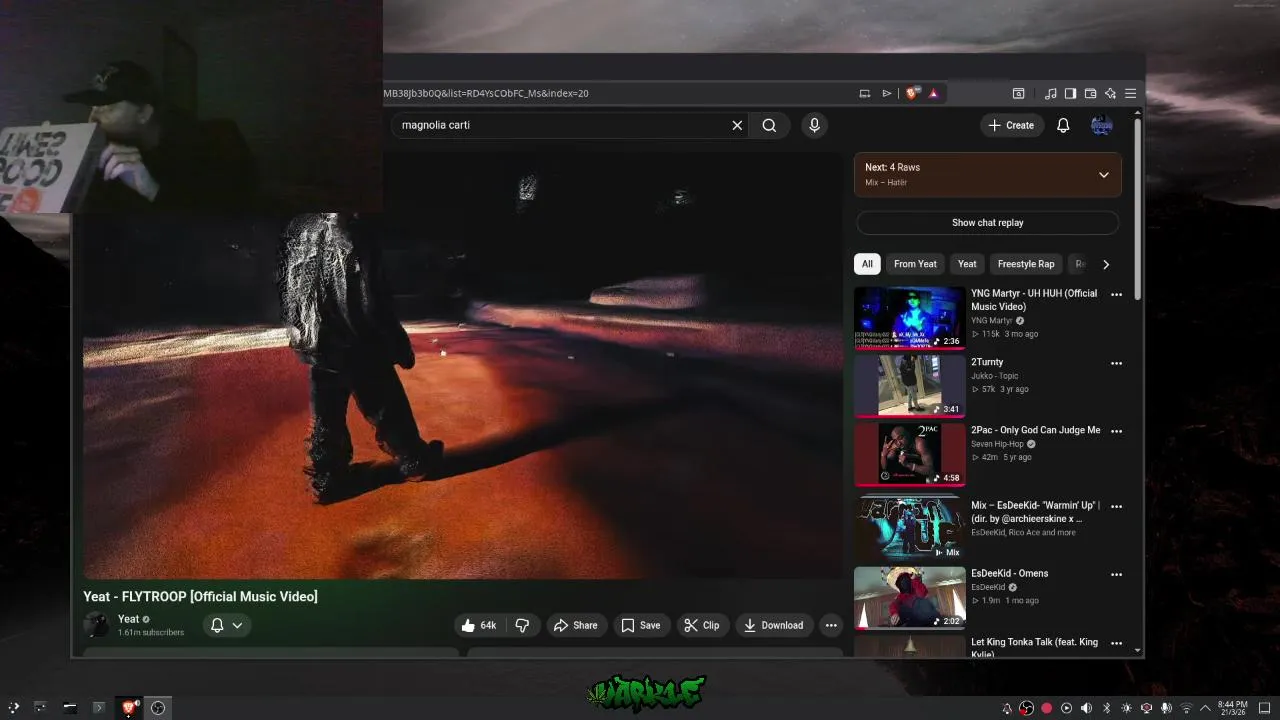Clear the YouTube search box text
1280x720 pixels.
pyautogui.click(x=737, y=125)
